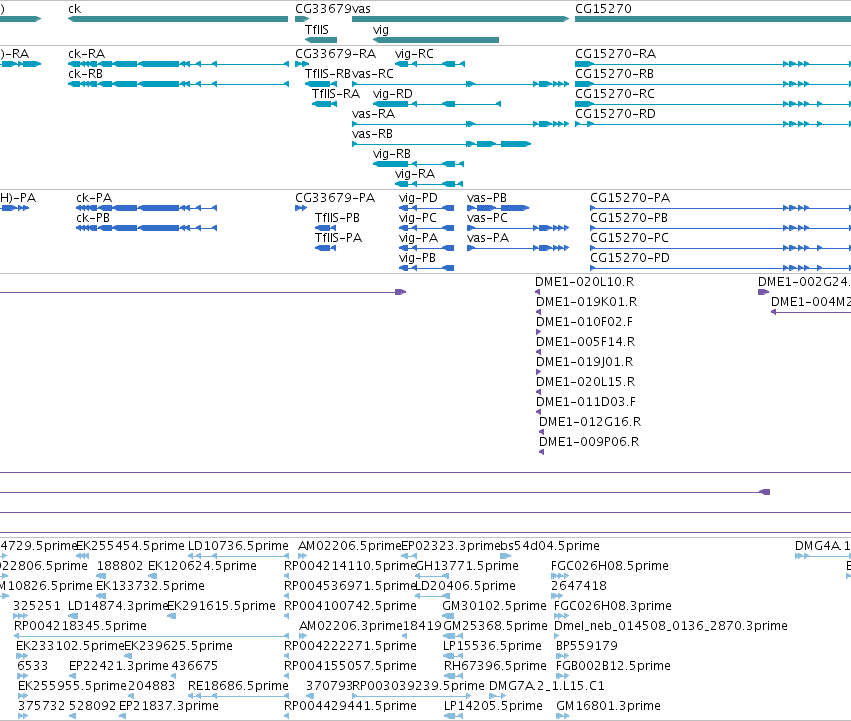The image size is (851, 721).
Task: Open EST EP02323.3prime
Action: click(x=450, y=546)
